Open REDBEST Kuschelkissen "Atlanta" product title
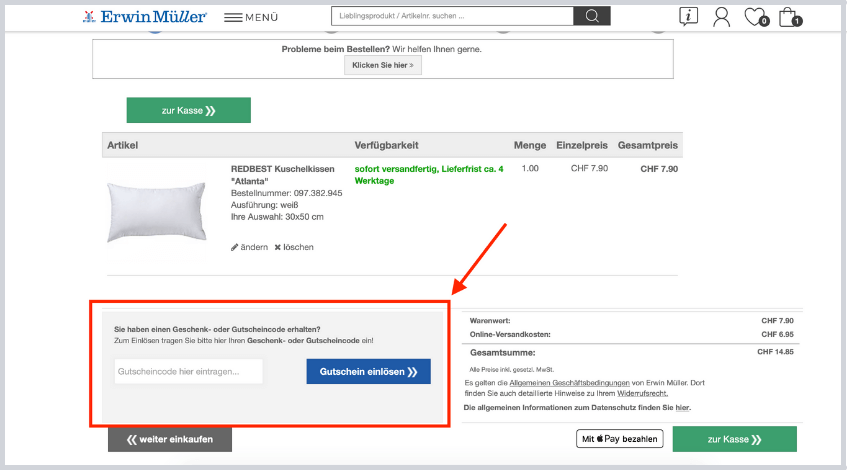Viewport: 847px width, 470px height. point(283,175)
